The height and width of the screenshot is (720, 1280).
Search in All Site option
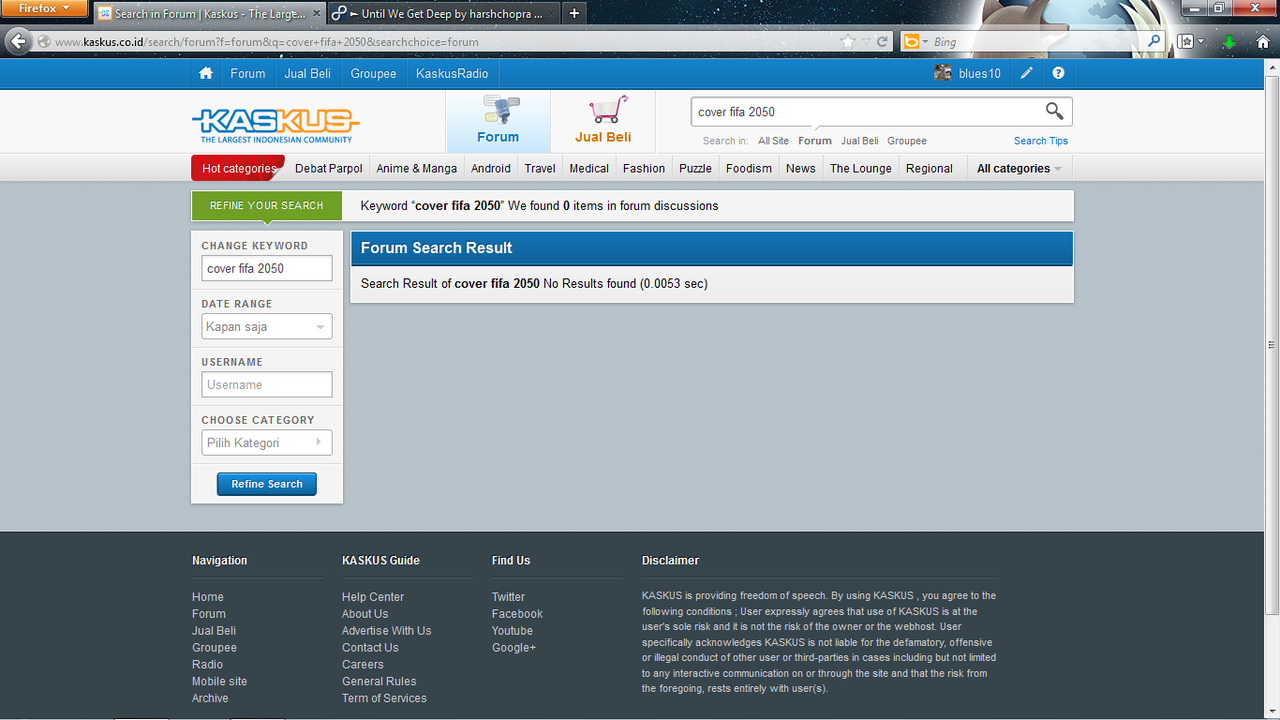coord(773,141)
